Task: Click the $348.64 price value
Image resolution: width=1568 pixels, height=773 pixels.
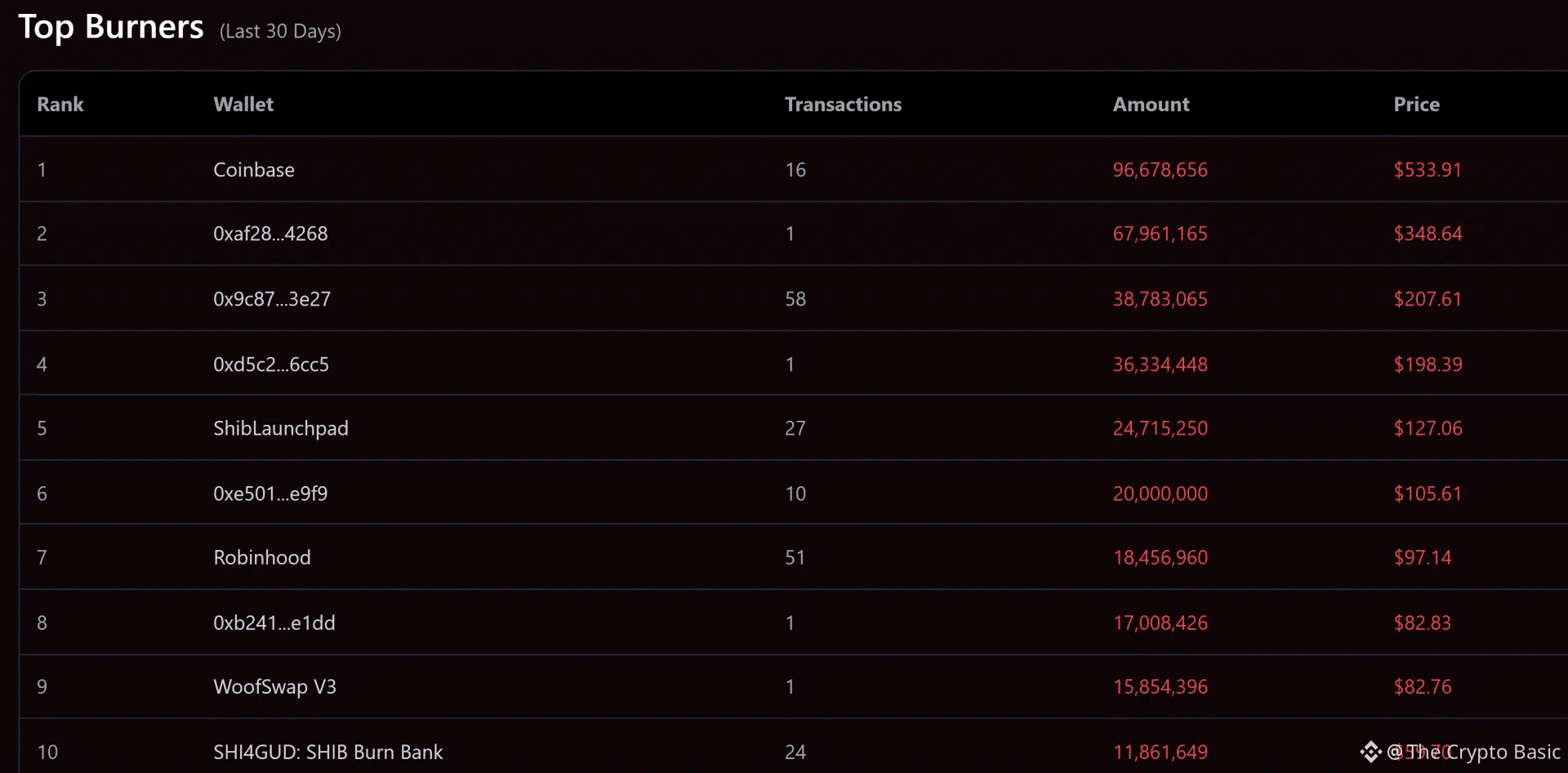Action: [x=1428, y=234]
